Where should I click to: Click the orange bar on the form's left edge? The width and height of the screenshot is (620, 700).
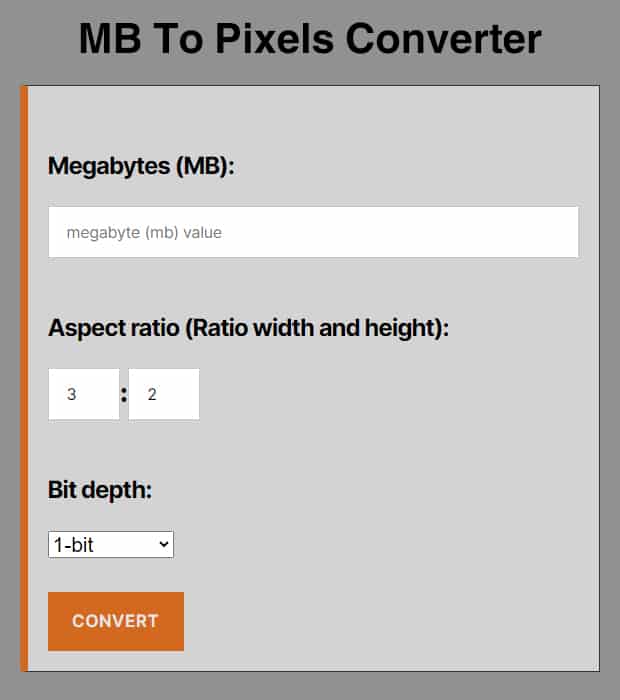tap(24, 378)
